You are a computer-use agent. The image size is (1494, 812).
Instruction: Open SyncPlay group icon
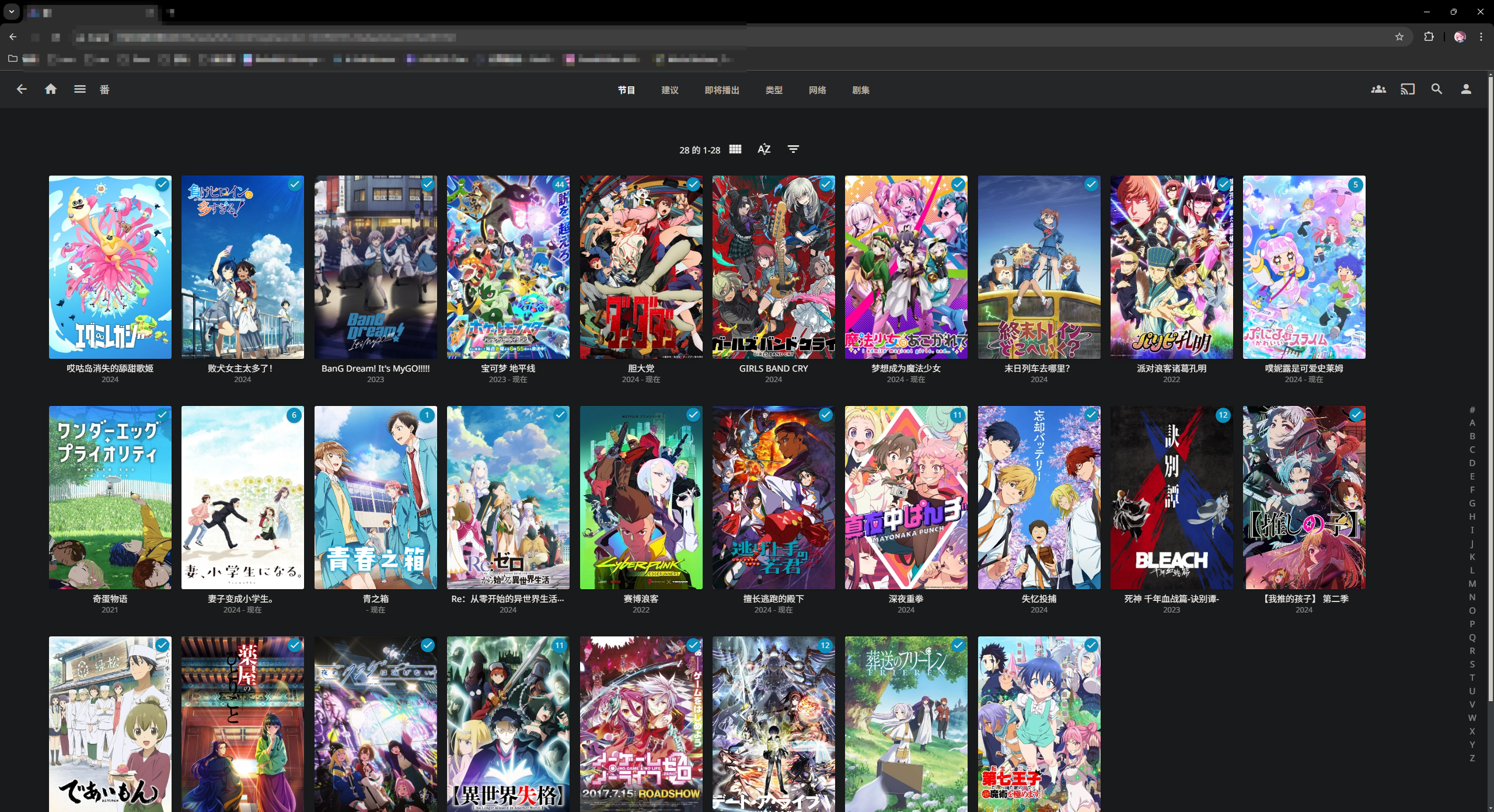point(1378,89)
